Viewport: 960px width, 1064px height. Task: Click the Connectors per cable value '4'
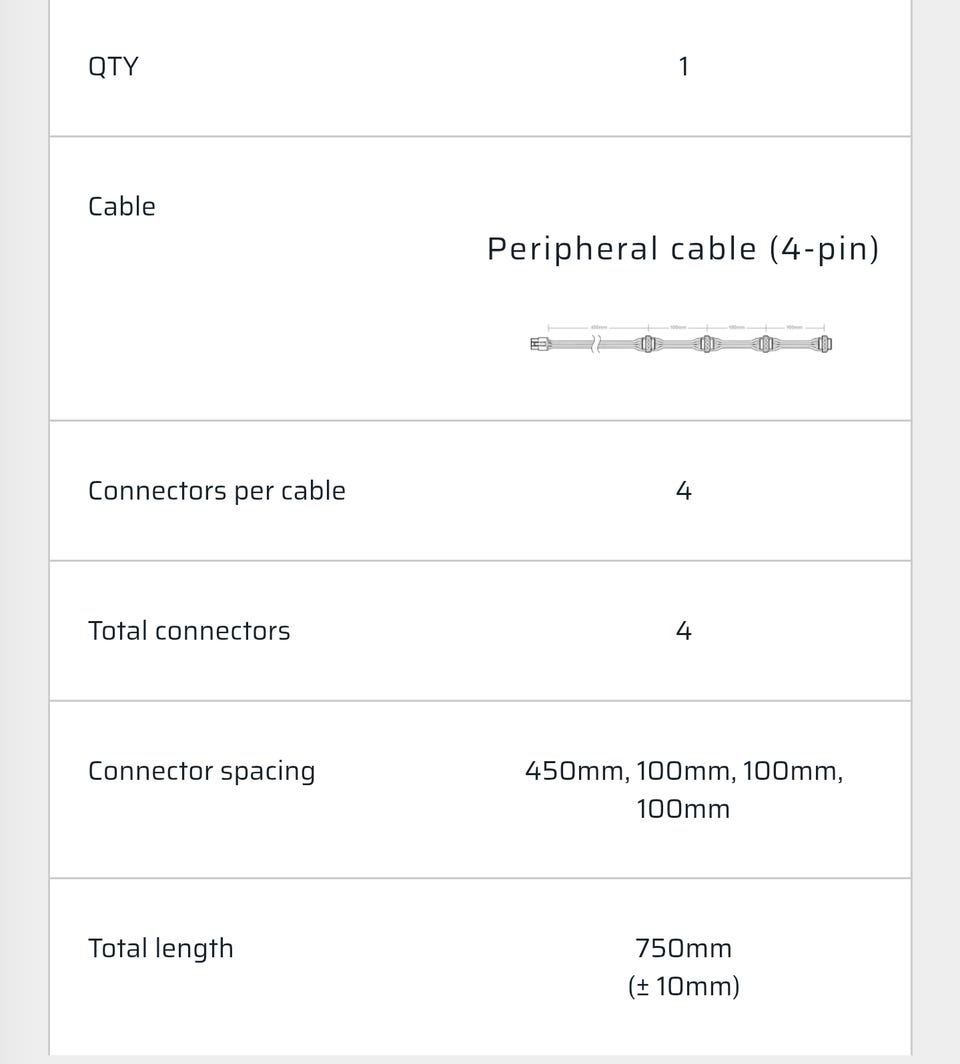pyautogui.click(x=683, y=491)
